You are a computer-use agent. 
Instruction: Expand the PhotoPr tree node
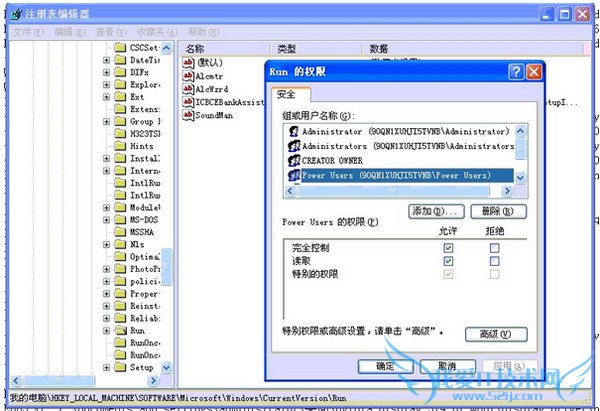(x=106, y=269)
